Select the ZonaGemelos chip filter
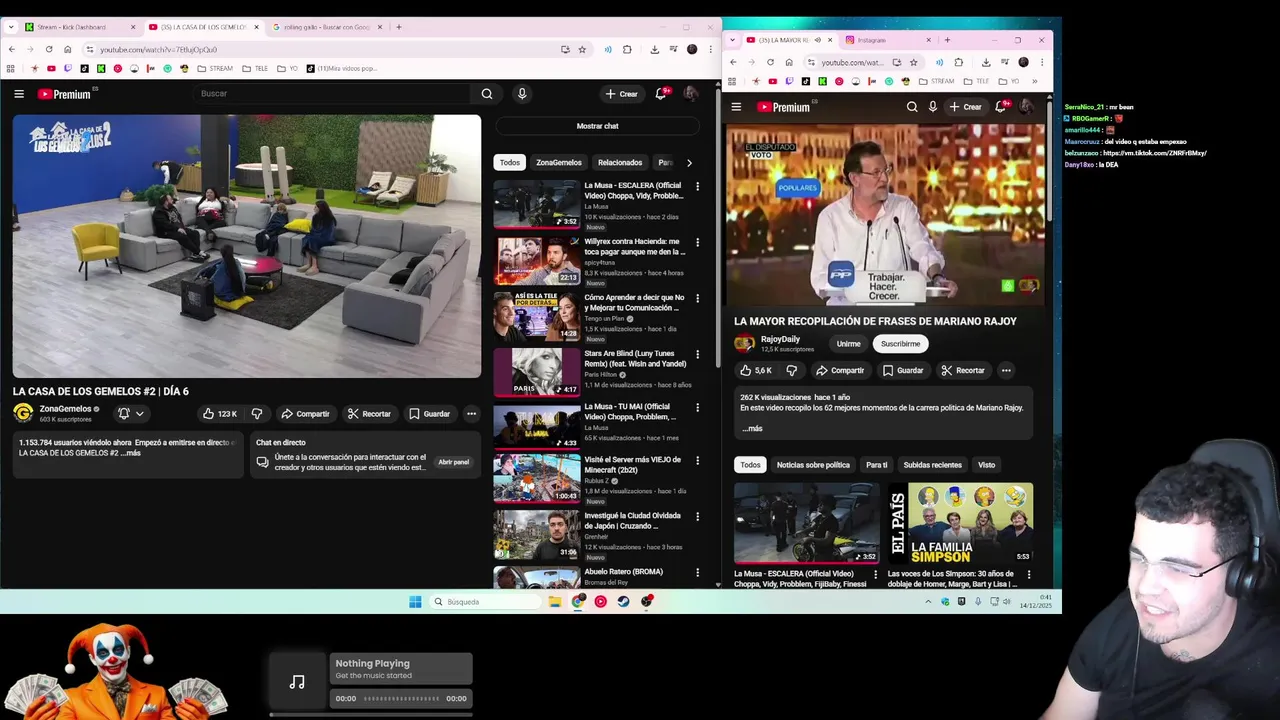Screen dimensions: 1280x720 [x=558, y=163]
